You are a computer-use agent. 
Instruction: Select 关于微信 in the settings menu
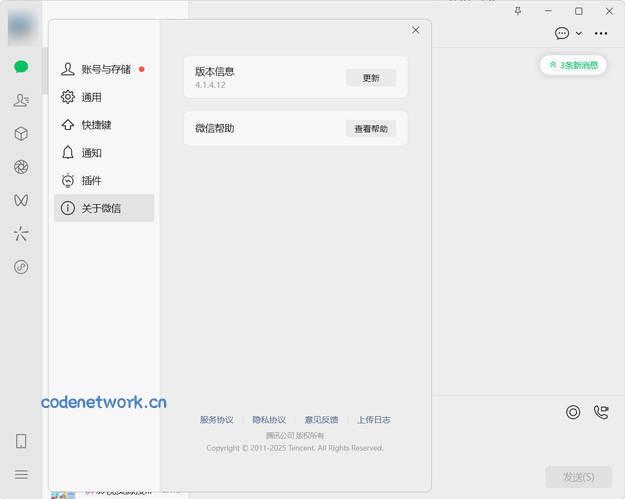point(104,208)
